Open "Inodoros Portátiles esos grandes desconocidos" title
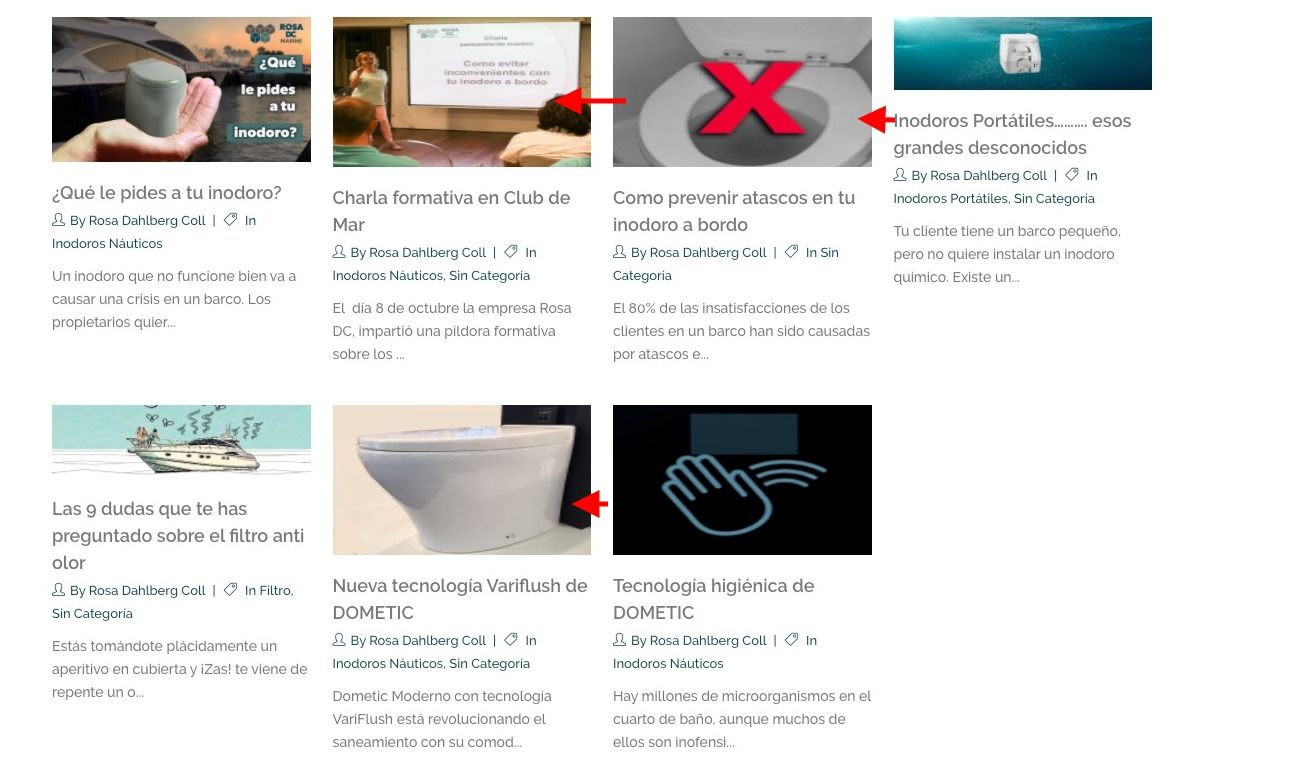The height and width of the screenshot is (780, 1306). [x=1012, y=134]
